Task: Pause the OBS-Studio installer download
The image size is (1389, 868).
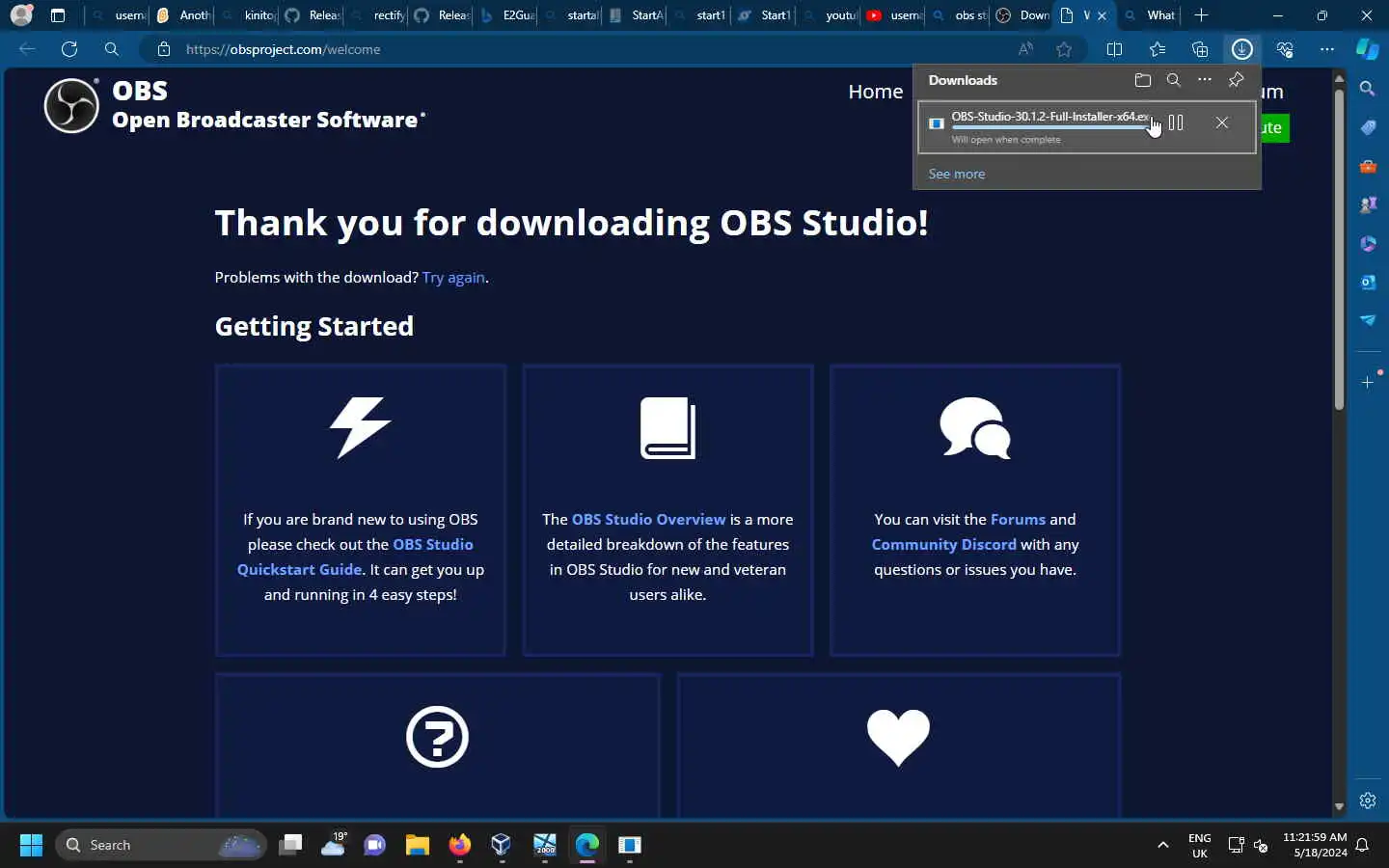Action: pos(1176,122)
